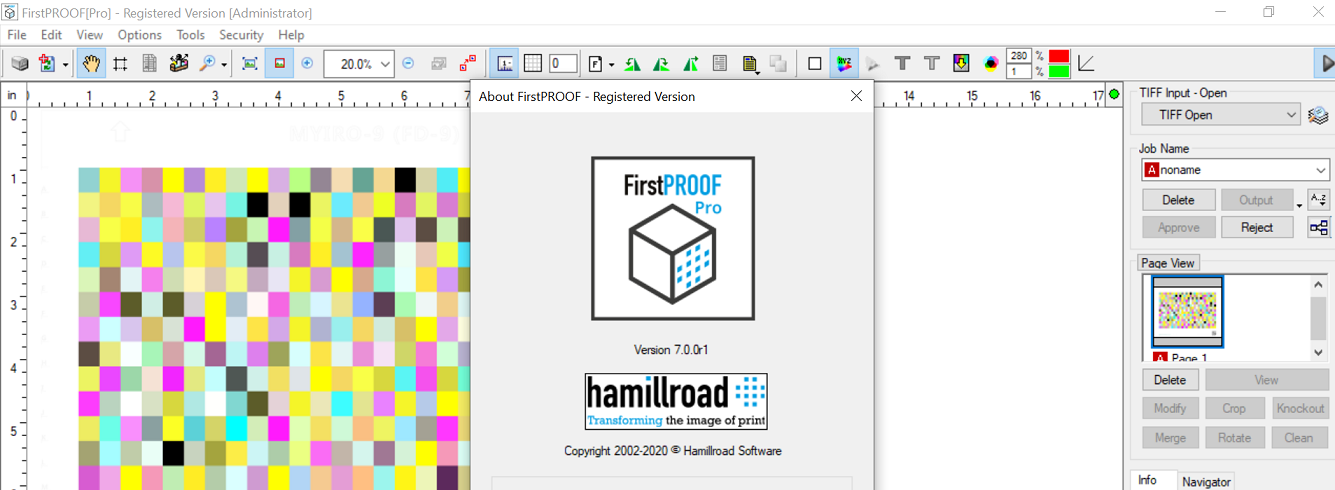Select the magnifier zoom tool
1335x490 pixels.
coord(207,63)
